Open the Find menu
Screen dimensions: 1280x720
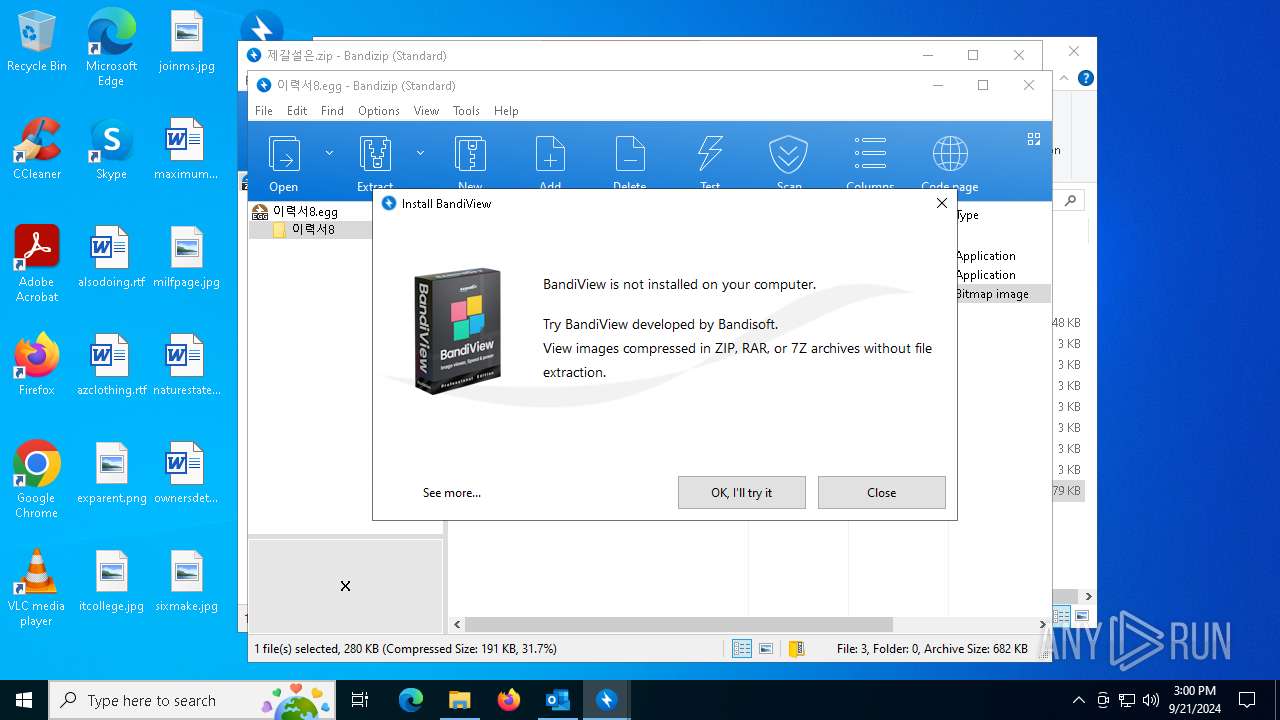click(x=332, y=111)
